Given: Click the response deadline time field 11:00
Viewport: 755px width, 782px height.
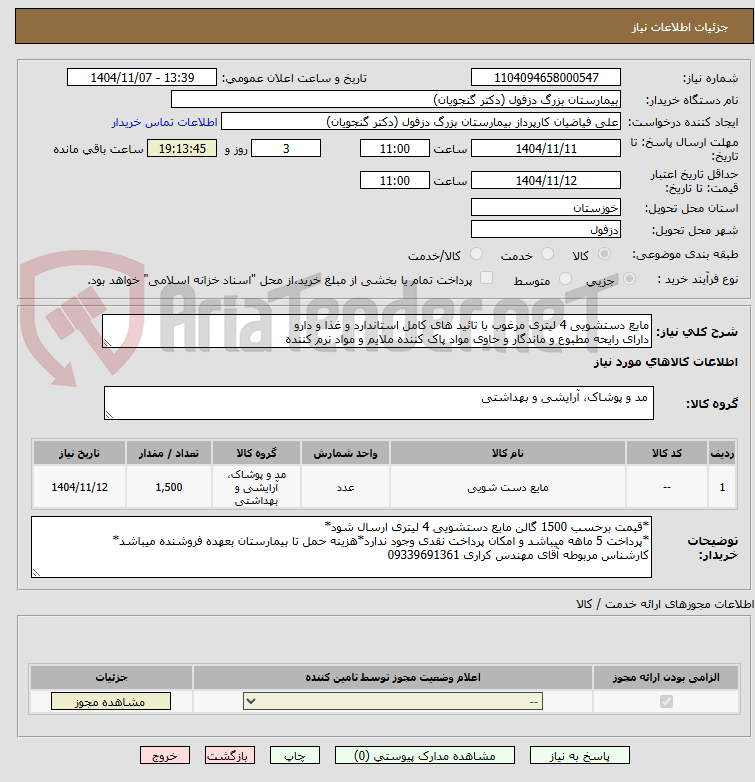Looking at the screenshot, I should pyautogui.click(x=394, y=149).
